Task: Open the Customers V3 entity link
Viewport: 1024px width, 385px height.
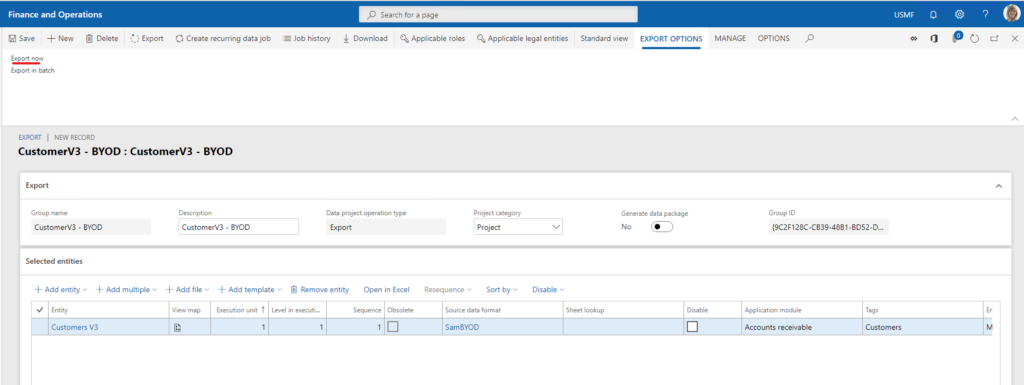Action: (x=75, y=328)
